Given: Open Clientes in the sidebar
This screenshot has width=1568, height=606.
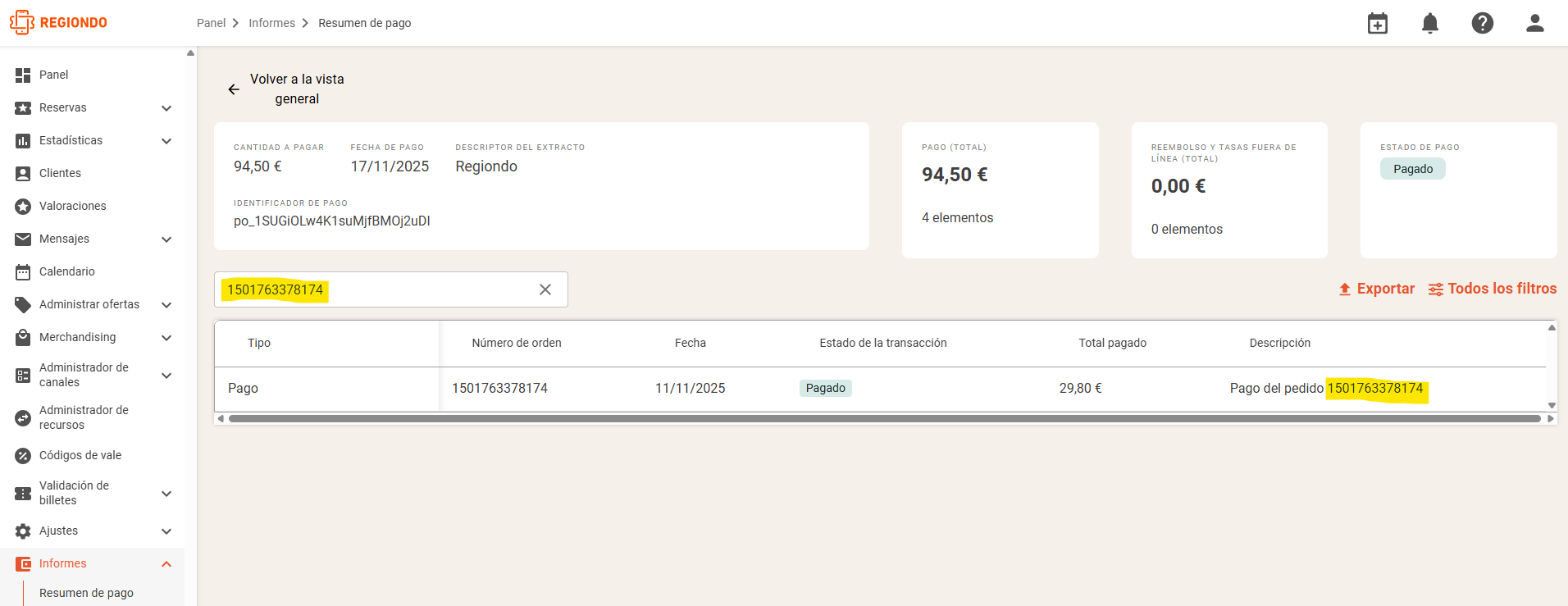Looking at the screenshot, I should pyautogui.click(x=60, y=173).
